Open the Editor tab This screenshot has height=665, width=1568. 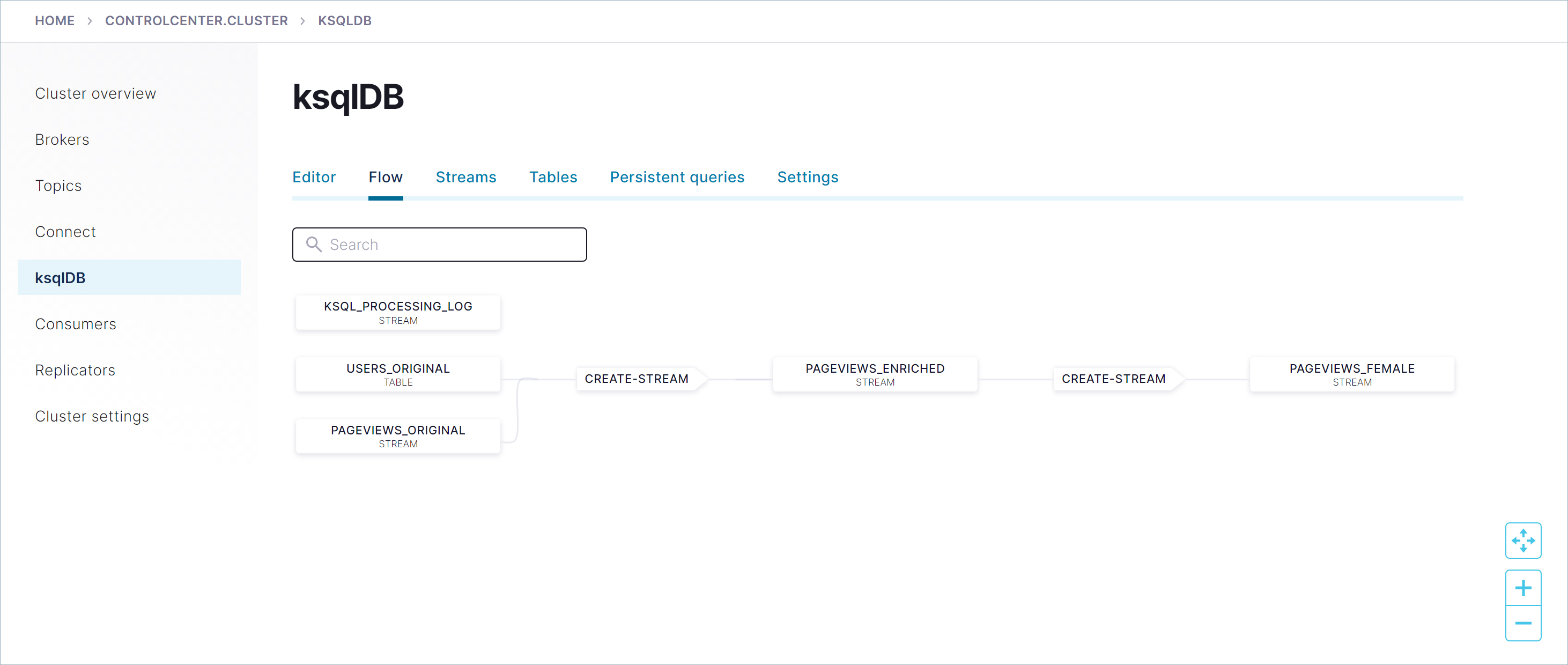pos(314,176)
